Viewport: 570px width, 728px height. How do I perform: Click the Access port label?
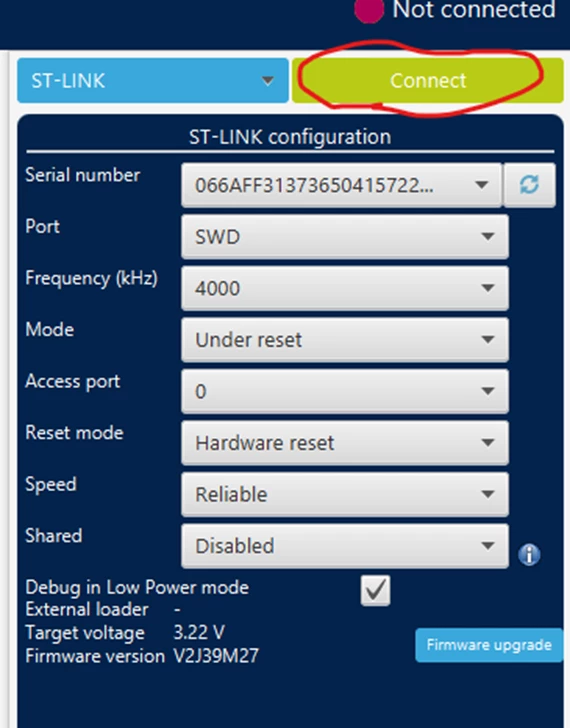click(x=73, y=381)
